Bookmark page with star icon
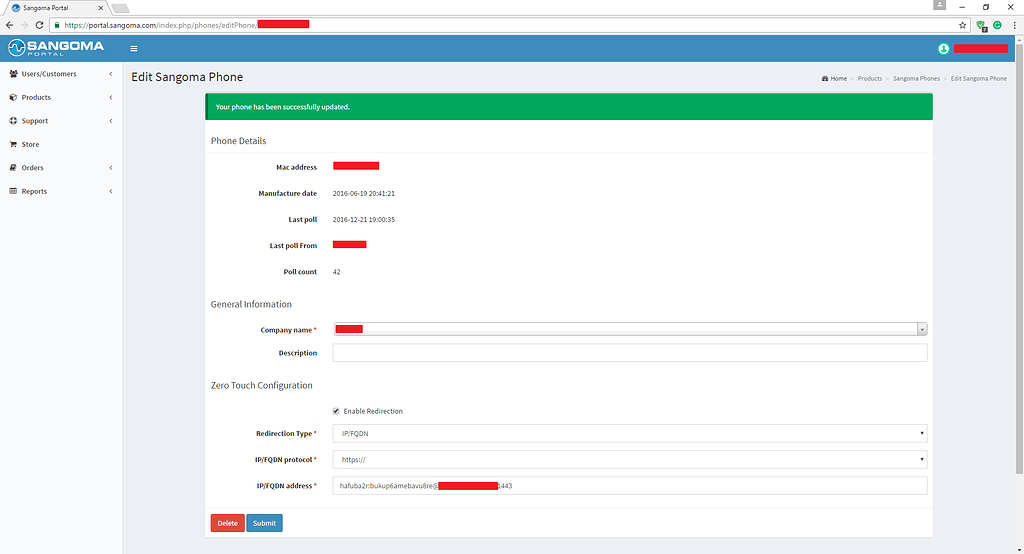1024x554 pixels. 962,25
